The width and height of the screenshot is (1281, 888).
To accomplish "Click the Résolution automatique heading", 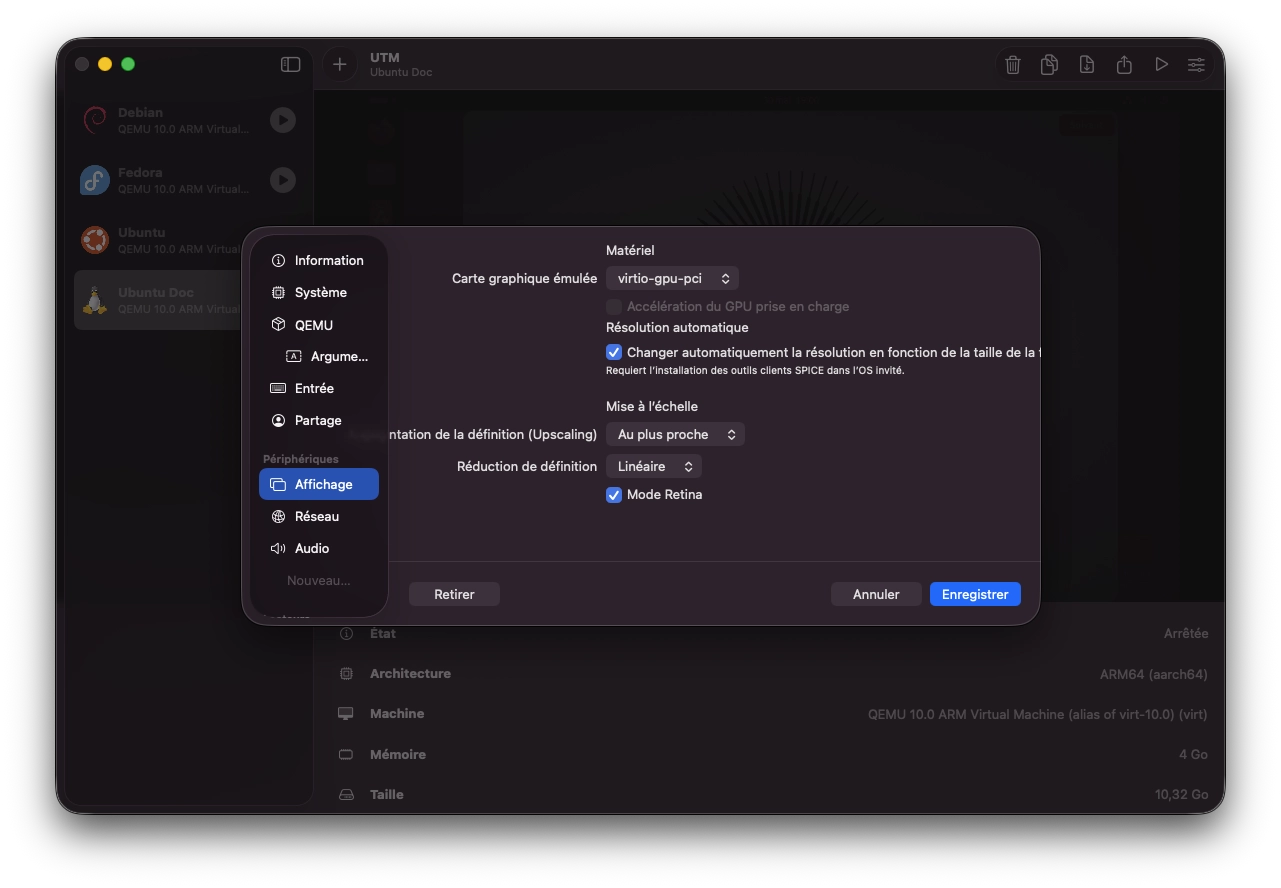I will [677, 328].
